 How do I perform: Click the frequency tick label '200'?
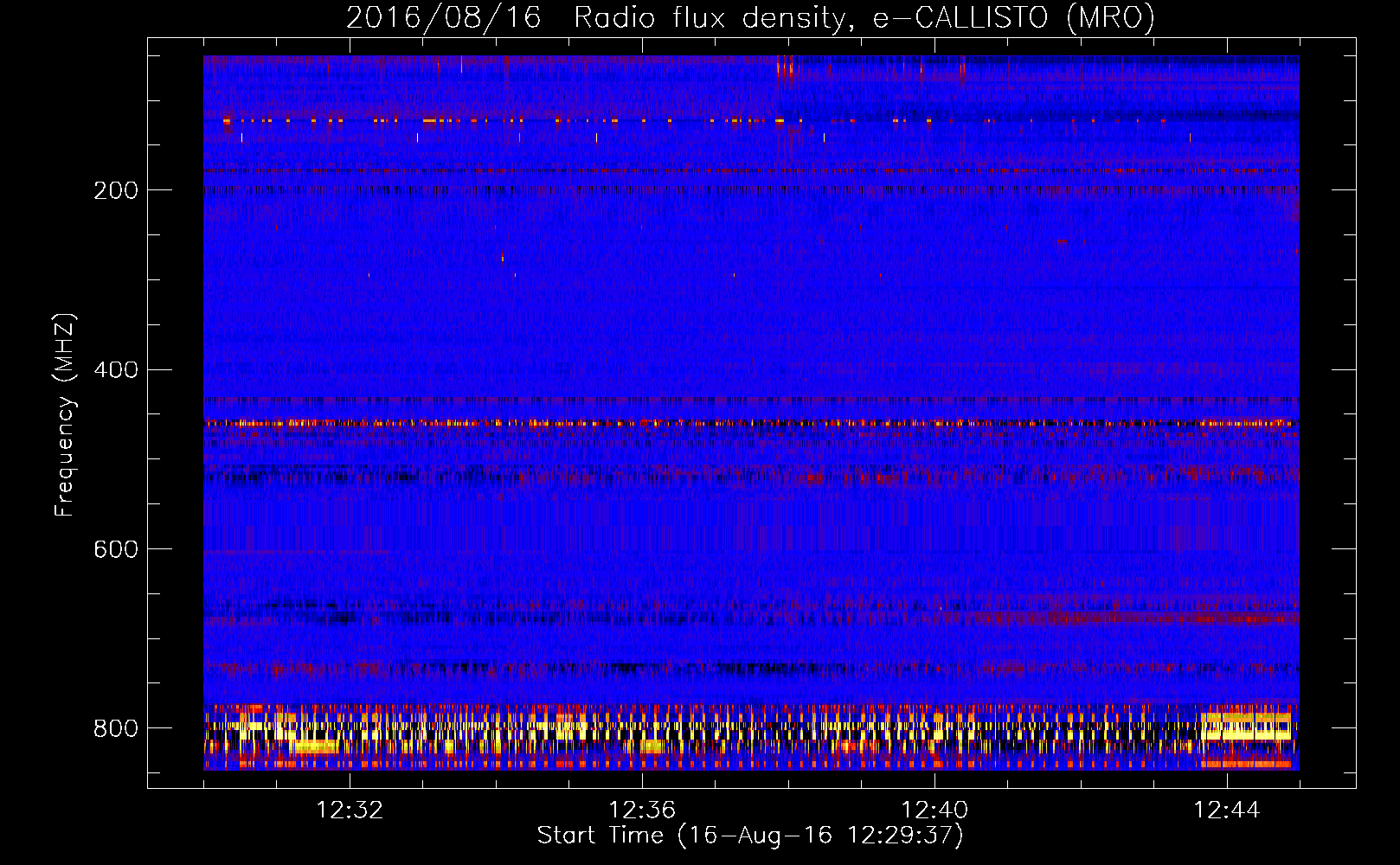[116, 190]
